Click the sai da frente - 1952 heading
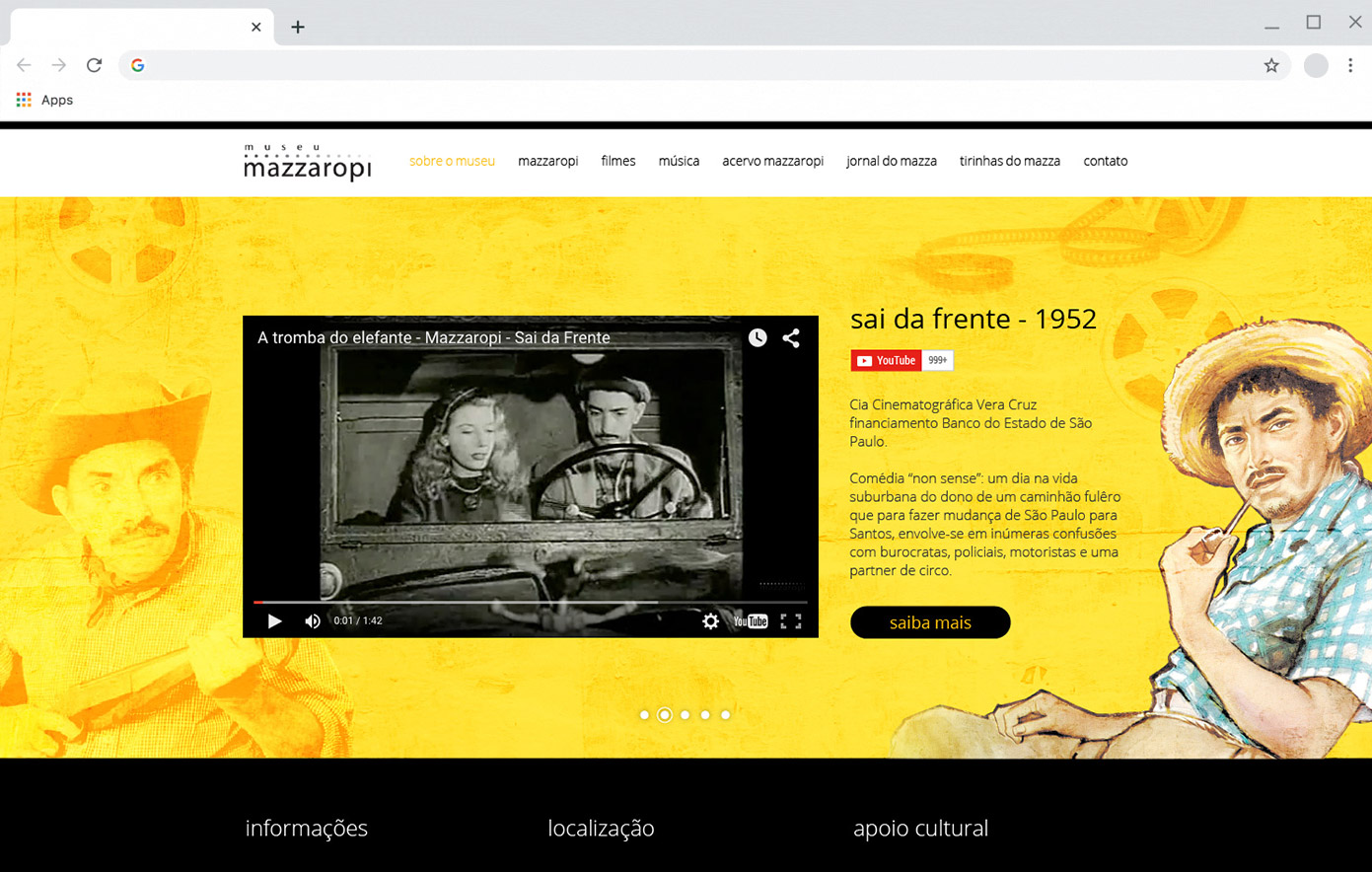 pos(974,319)
